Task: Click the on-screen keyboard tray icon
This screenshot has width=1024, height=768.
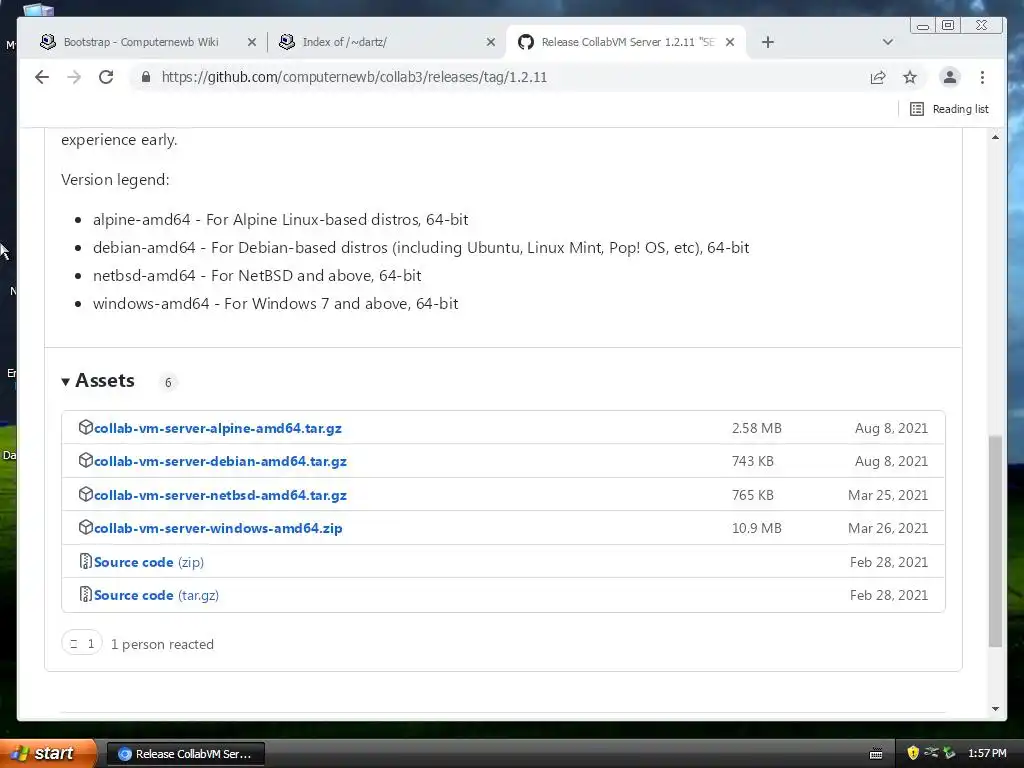Action: 876,754
